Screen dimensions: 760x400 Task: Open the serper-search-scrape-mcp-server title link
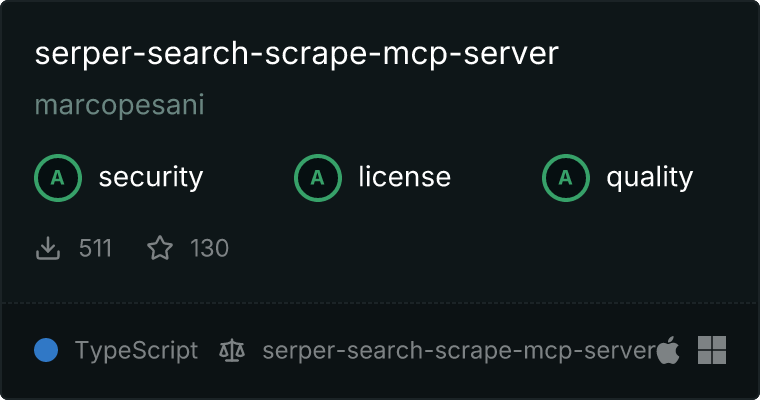coord(297,53)
